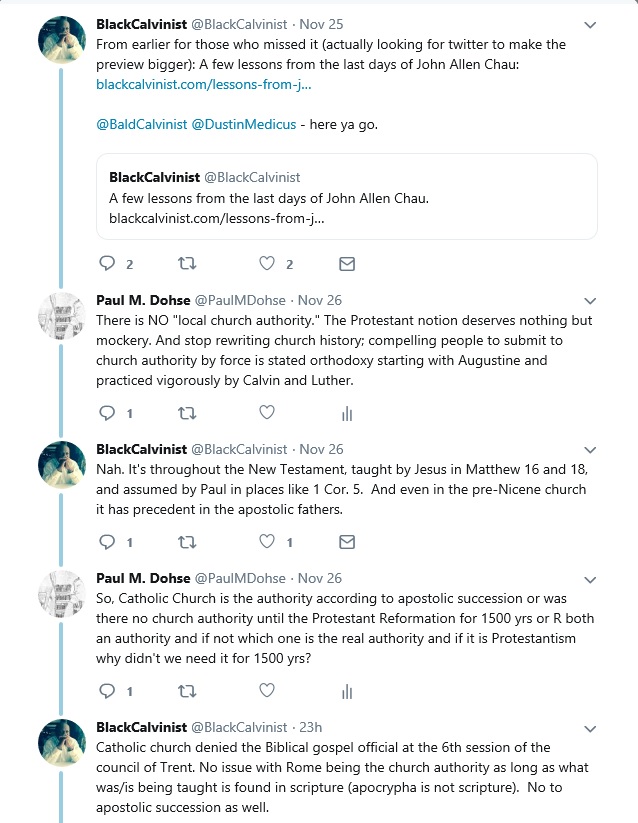The width and height of the screenshot is (638, 823).
Task: Like Paul Dohse's "local church authority" tweet
Action: tap(267, 412)
